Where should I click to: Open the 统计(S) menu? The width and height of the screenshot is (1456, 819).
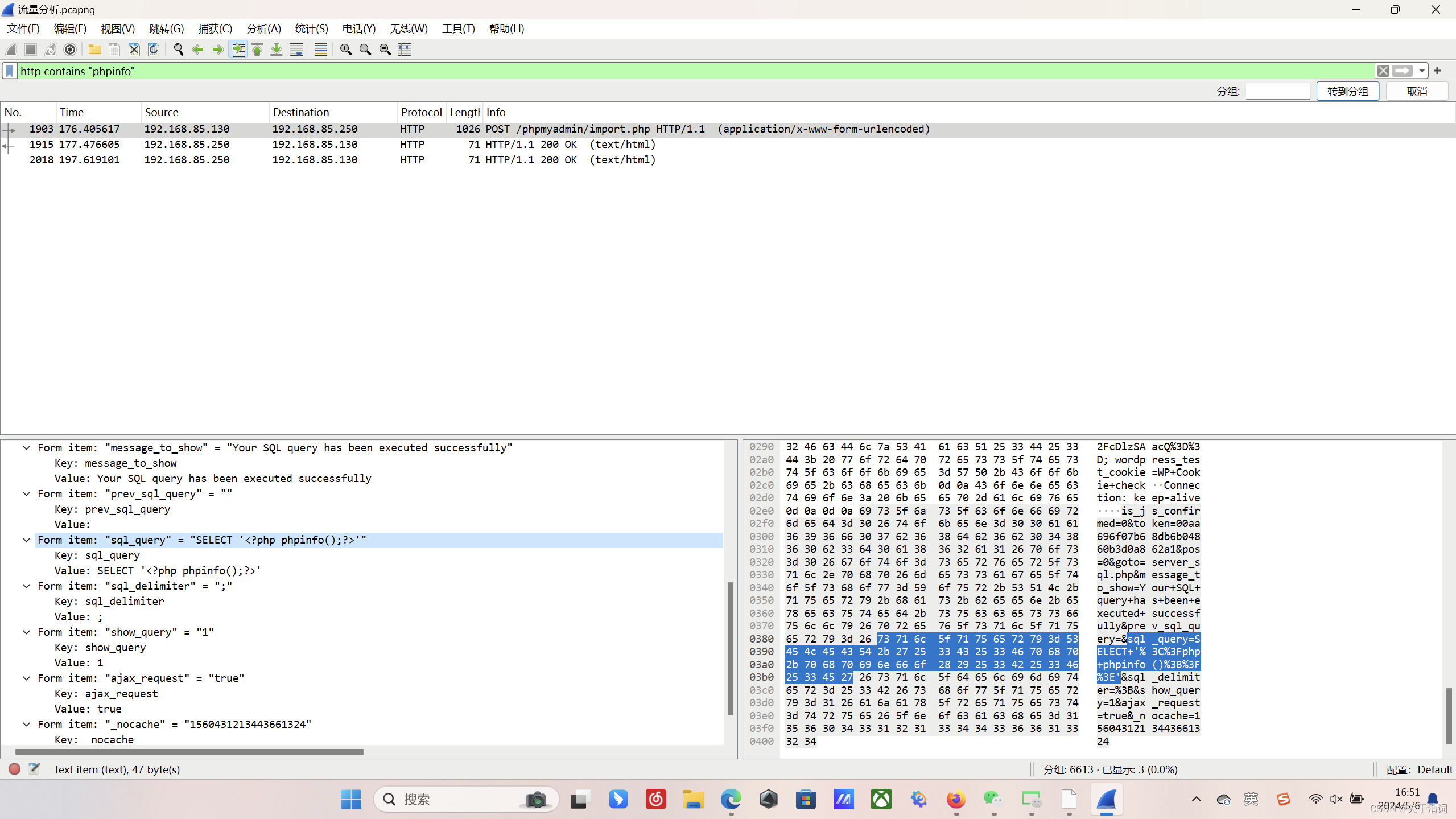point(311,28)
